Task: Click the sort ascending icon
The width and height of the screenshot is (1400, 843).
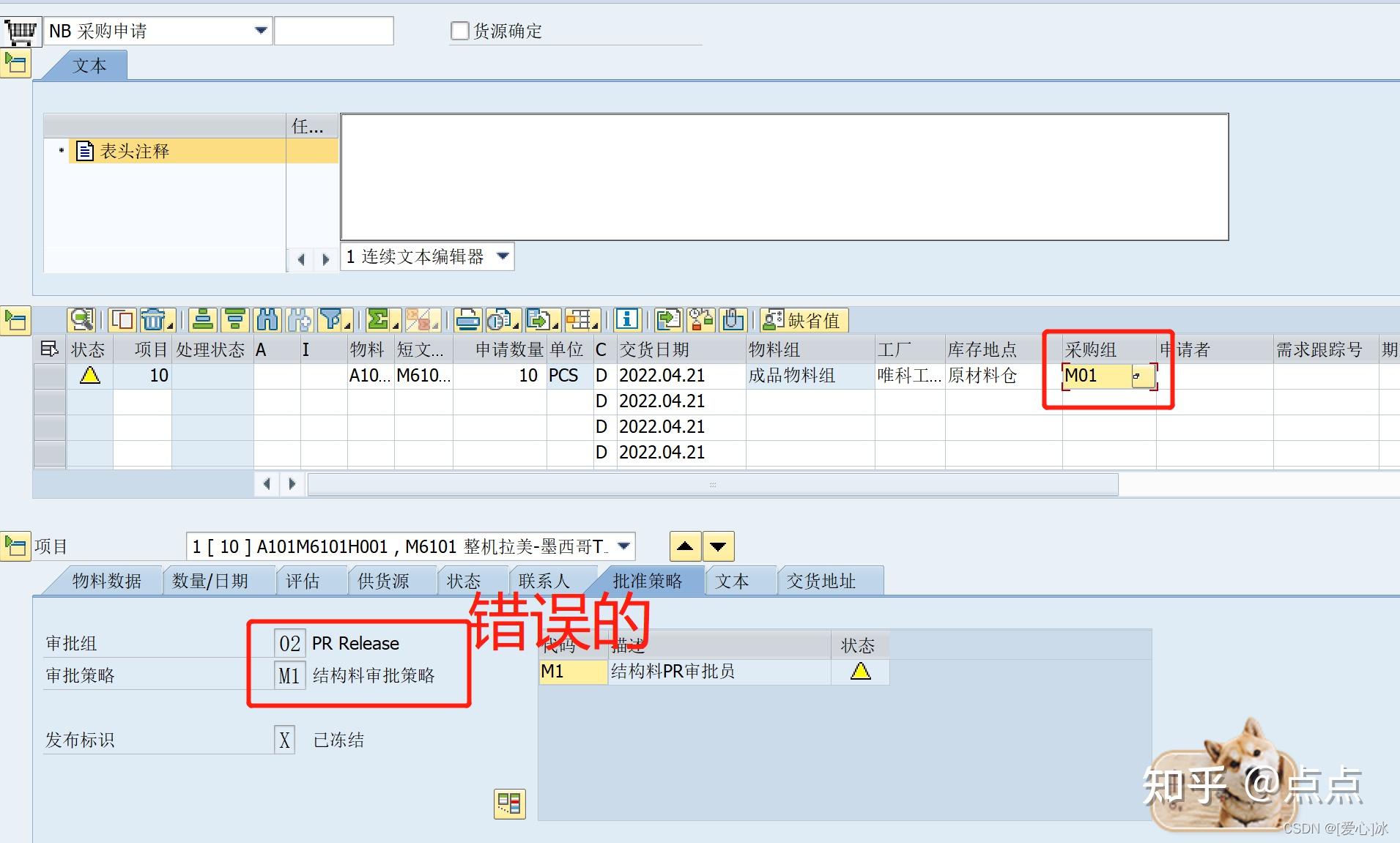Action: click(203, 320)
